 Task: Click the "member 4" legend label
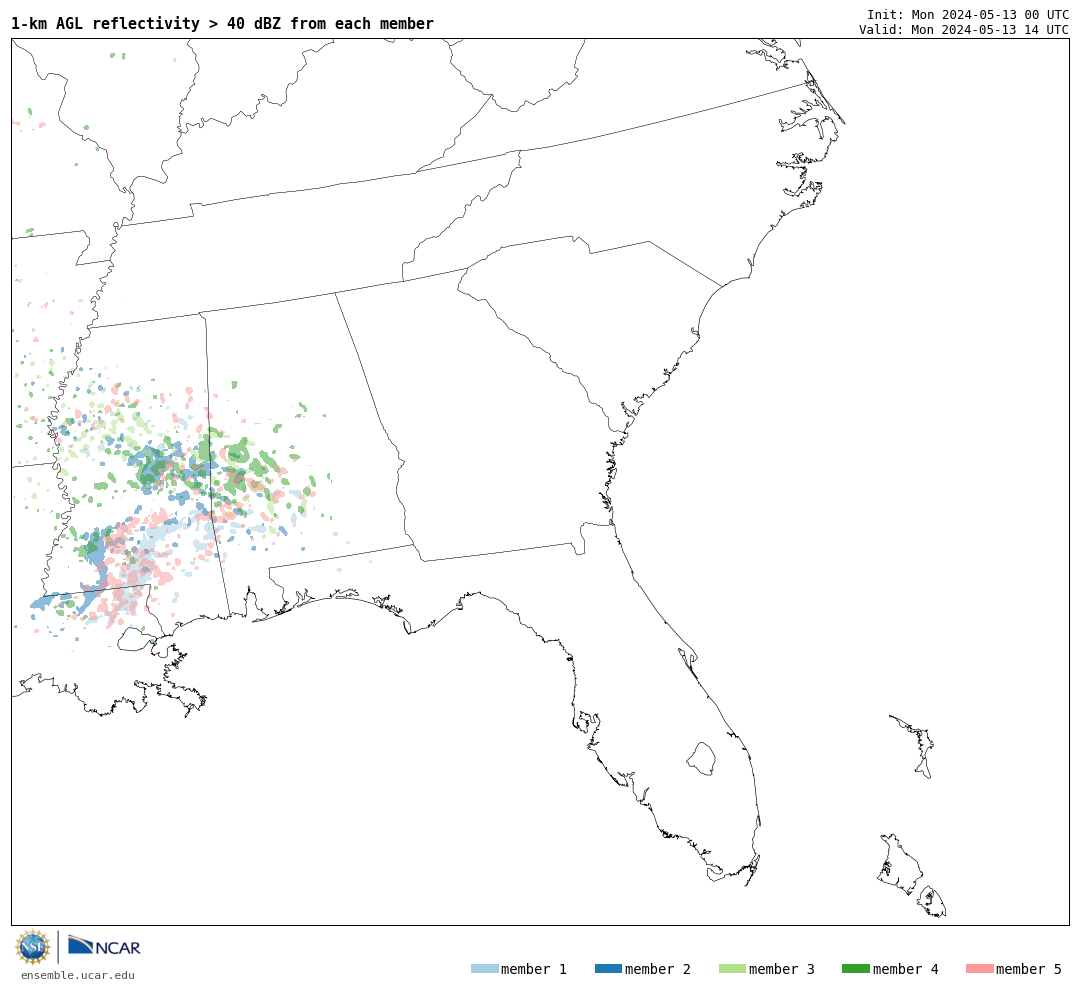pyautogui.click(x=906, y=969)
